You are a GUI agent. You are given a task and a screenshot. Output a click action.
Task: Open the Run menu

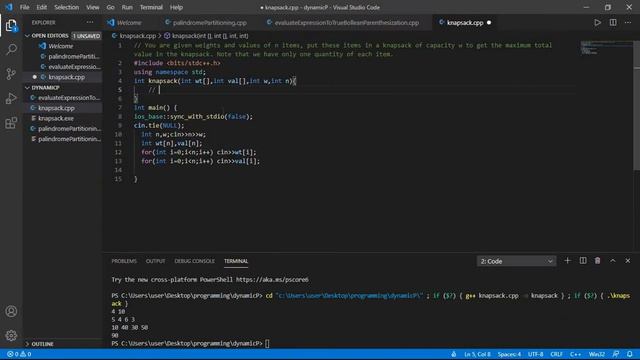pyautogui.click(x=127, y=7)
